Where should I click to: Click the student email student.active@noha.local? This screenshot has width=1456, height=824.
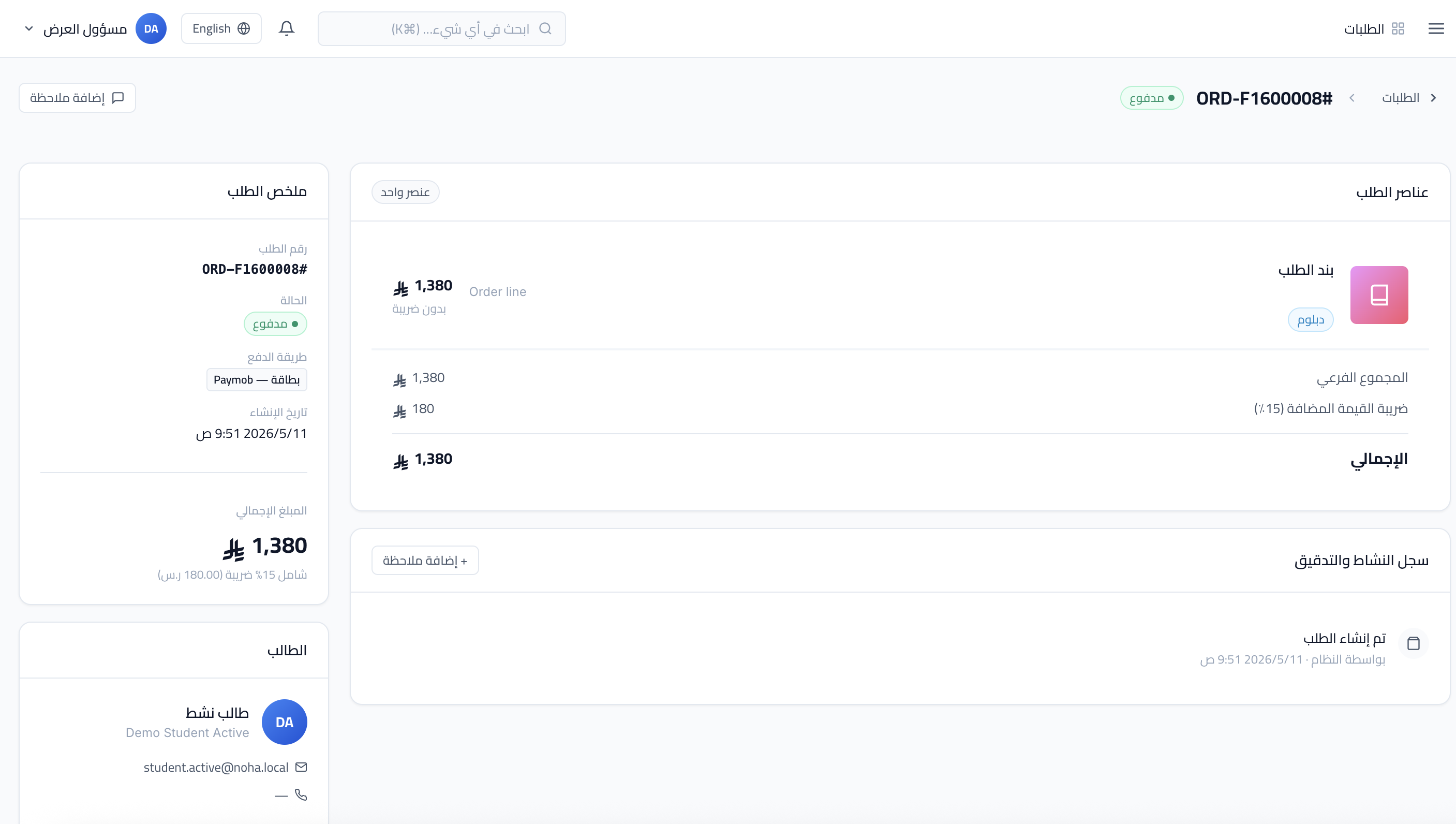click(x=216, y=767)
